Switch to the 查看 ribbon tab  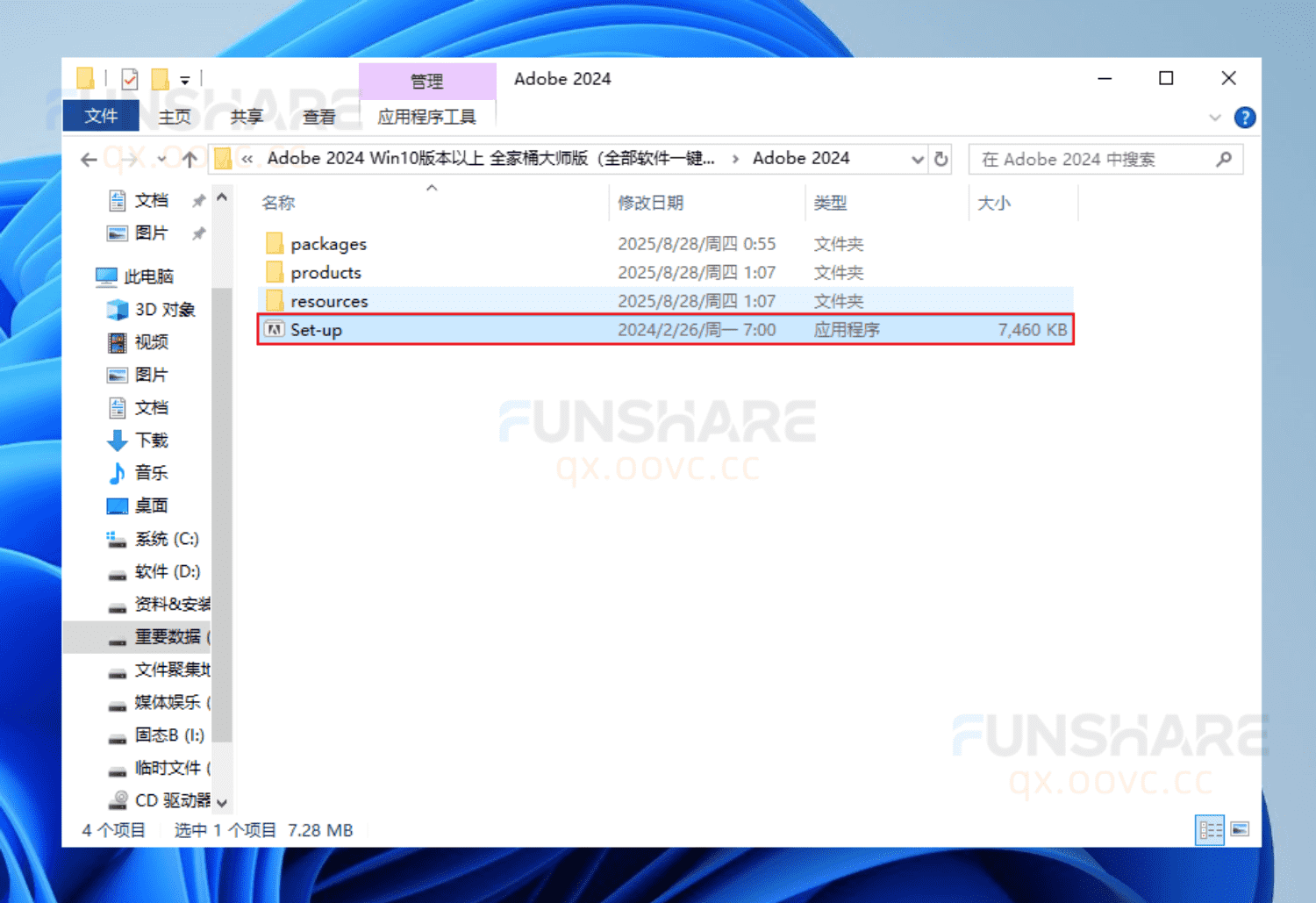point(318,115)
